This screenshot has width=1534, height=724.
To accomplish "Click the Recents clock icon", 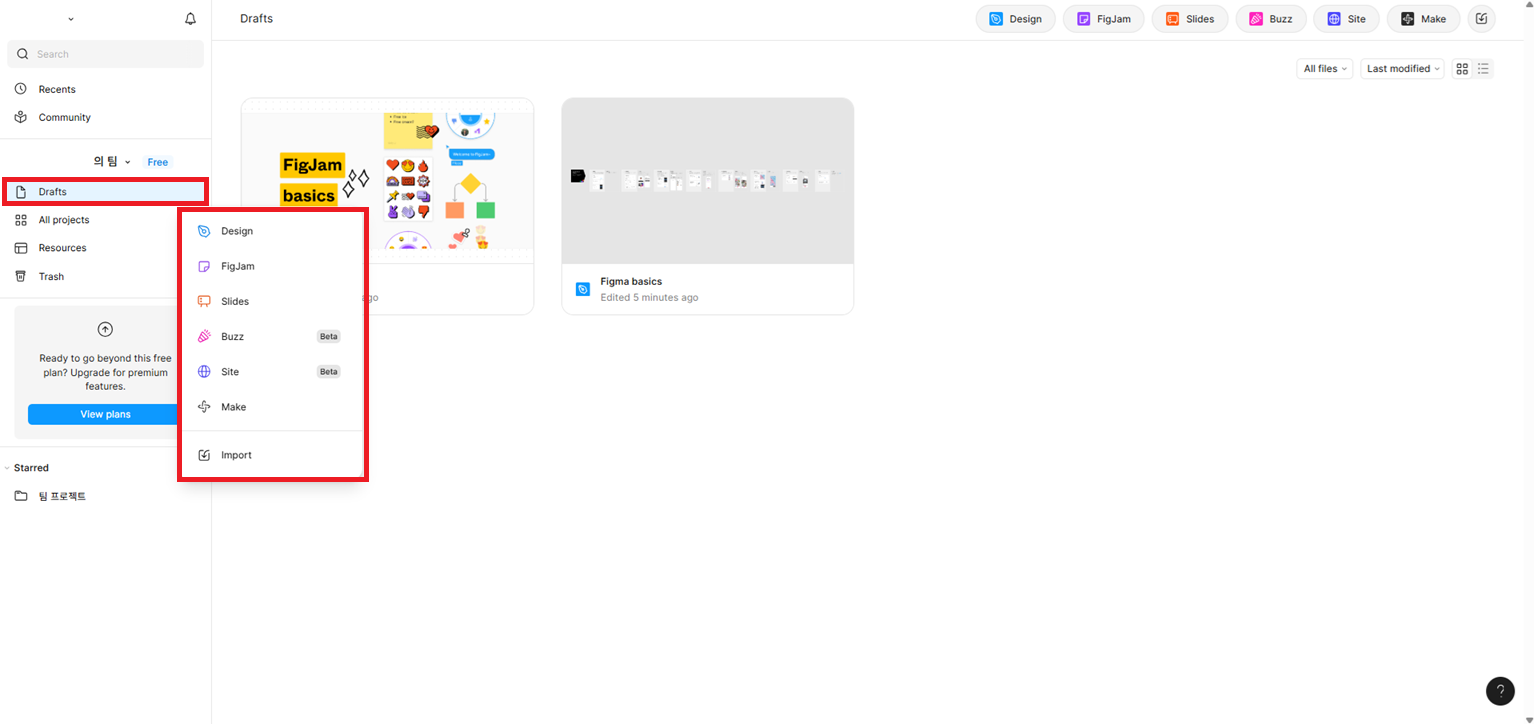I will [x=21, y=89].
